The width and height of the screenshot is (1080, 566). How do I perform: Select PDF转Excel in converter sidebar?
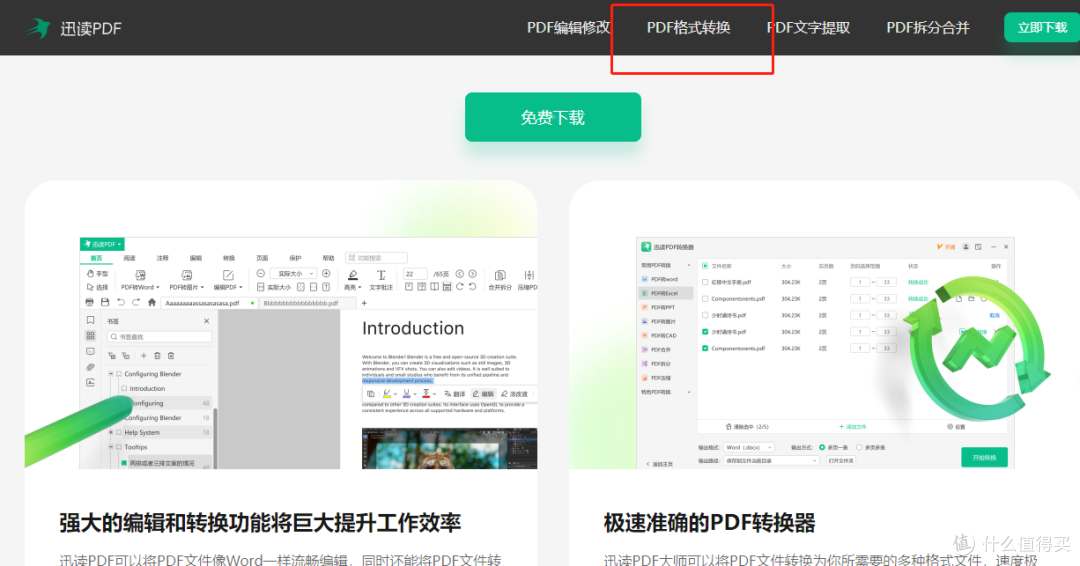[665, 293]
